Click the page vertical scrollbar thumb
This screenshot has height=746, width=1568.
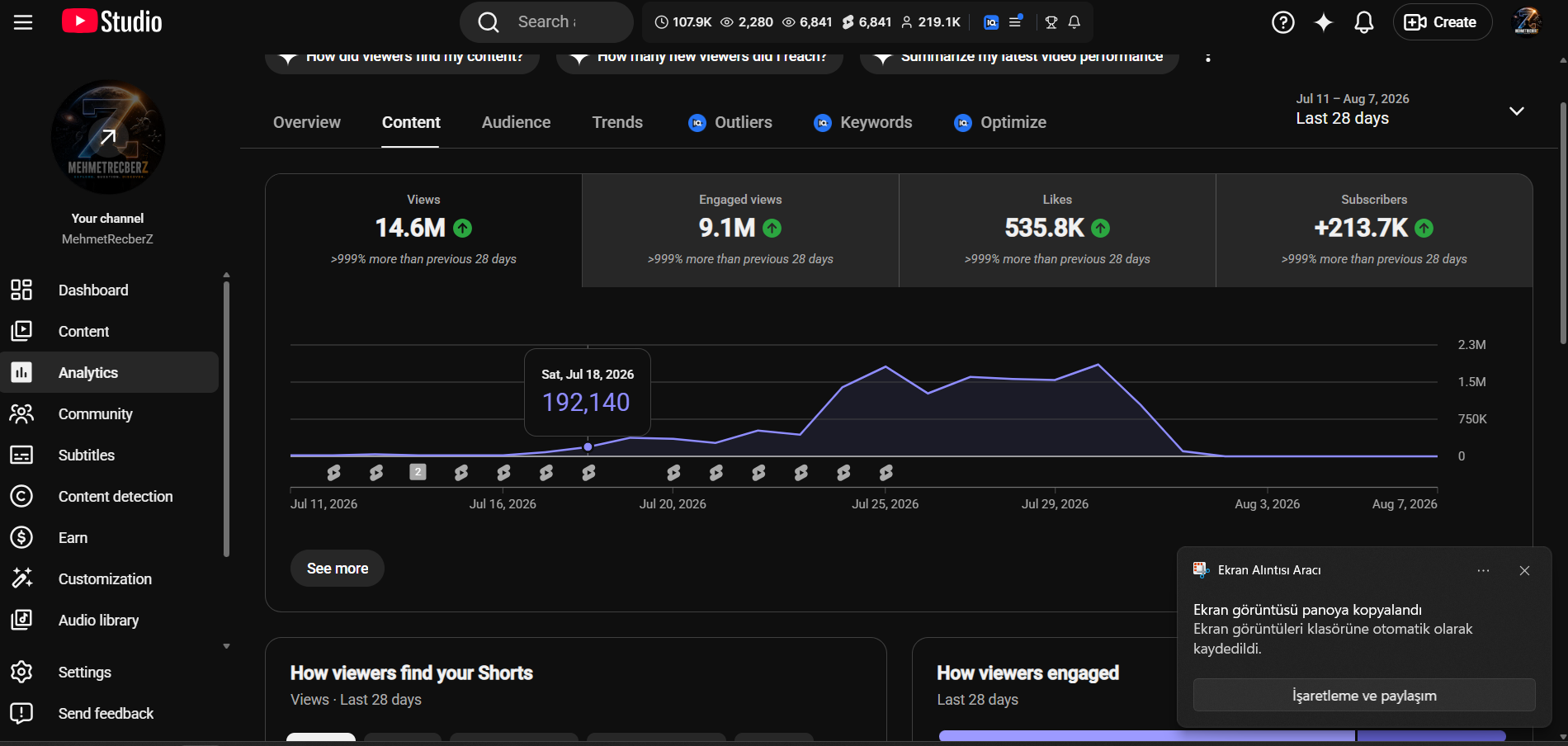(1563, 223)
